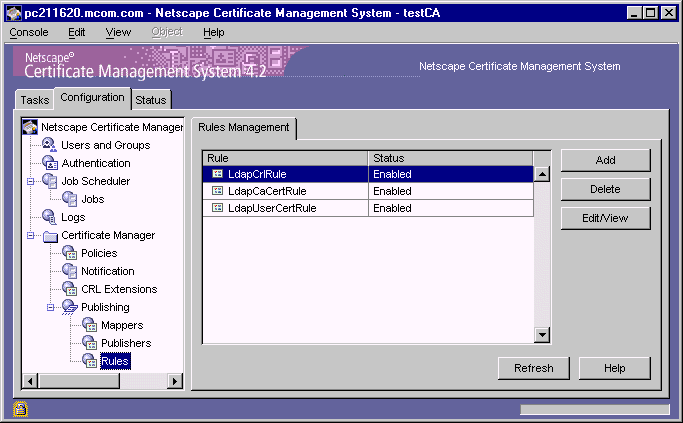Click the Certificate Manager folder icon
683x423 pixels.
point(51,236)
